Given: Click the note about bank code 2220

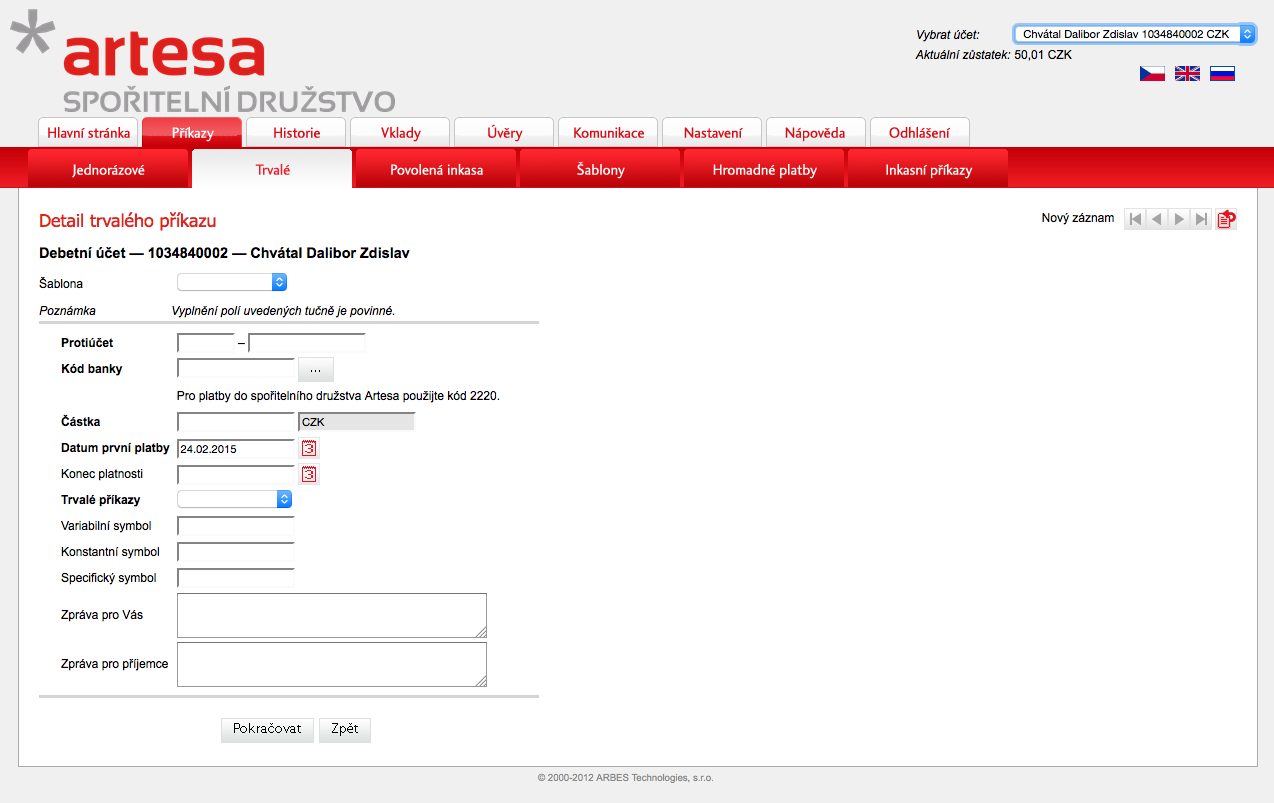Looking at the screenshot, I should 338,396.
